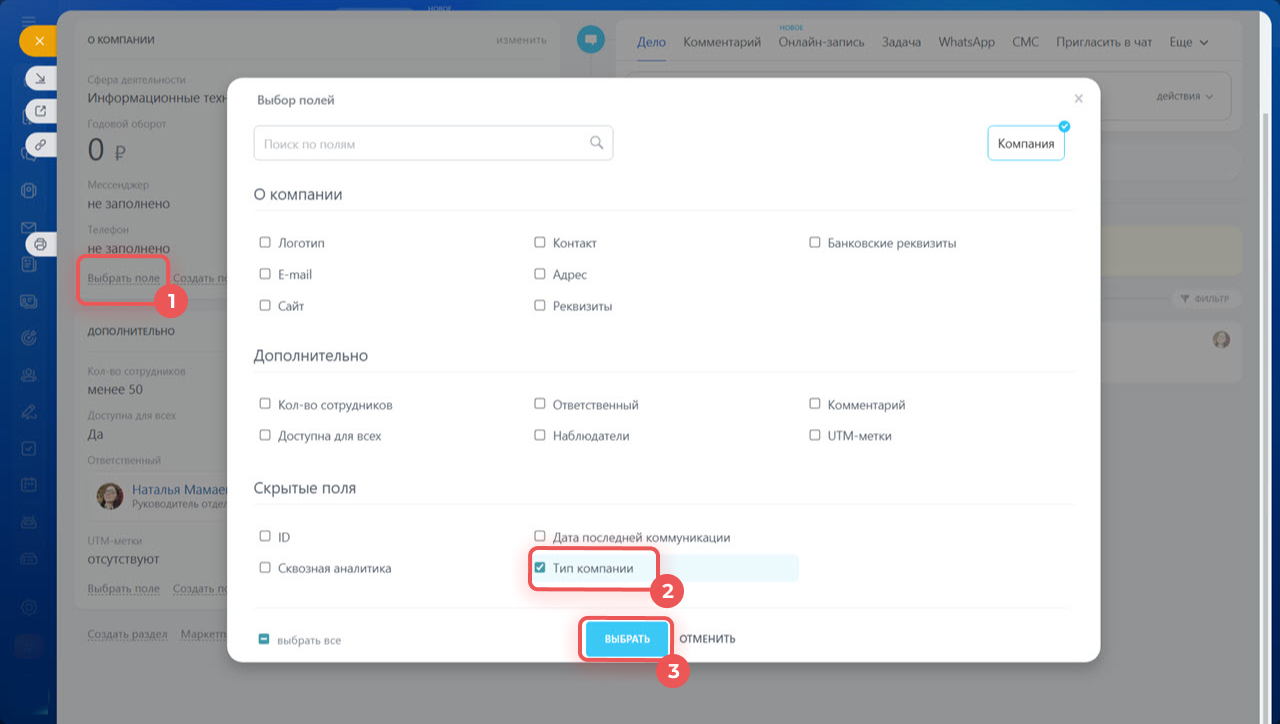The width and height of the screenshot is (1280, 724).
Task: Tick the Банковские реквизиты checkbox
Action: (815, 242)
